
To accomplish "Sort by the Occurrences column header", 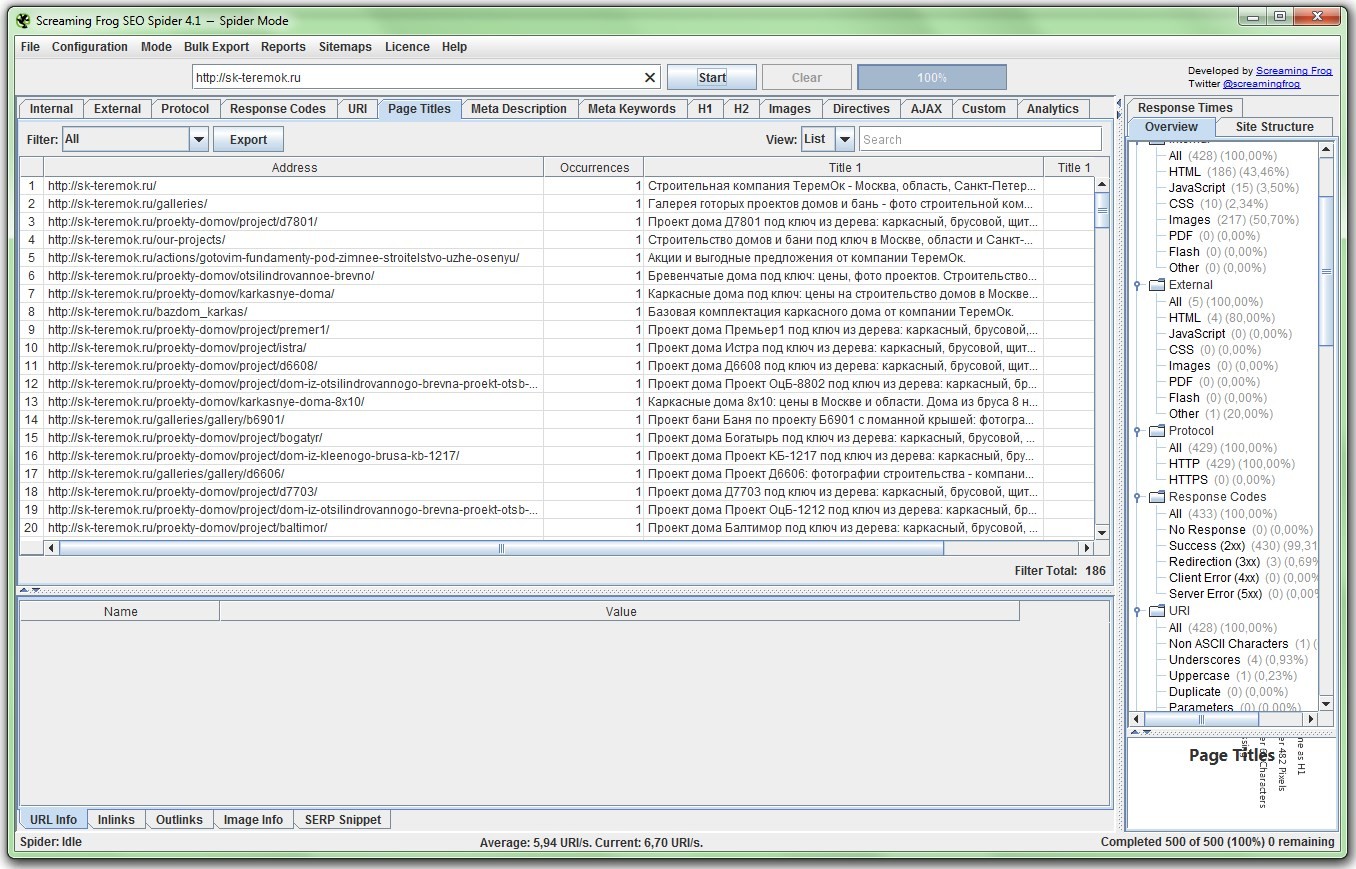I will 594,167.
